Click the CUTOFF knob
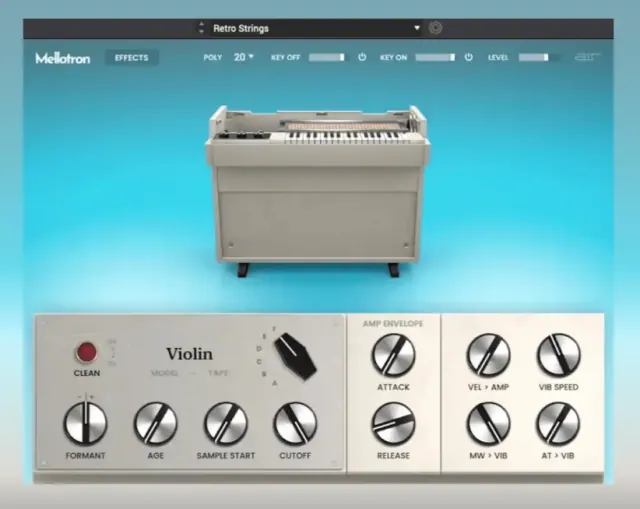This screenshot has width=640, height=509. [295, 423]
